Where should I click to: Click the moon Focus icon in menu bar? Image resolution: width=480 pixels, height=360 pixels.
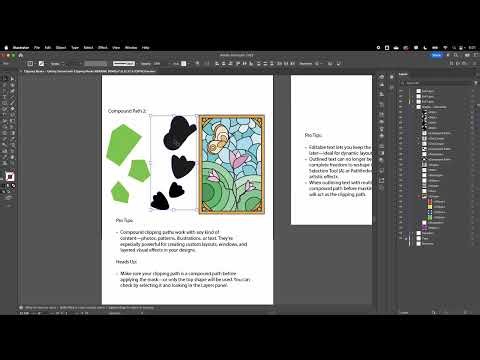425,48
